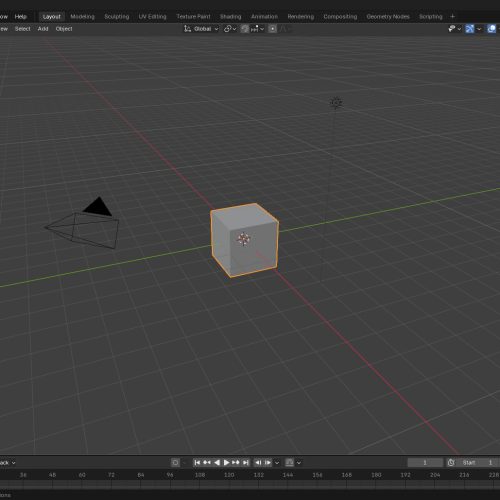The height and width of the screenshot is (500, 500).
Task: Toggle Show Gizmo in viewport header
Action: click(470, 29)
